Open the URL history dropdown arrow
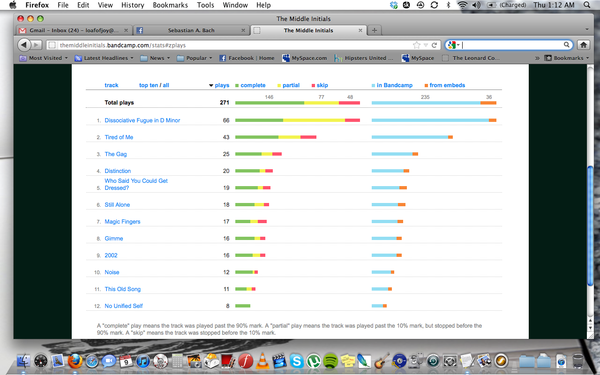600x375 pixels. pyautogui.click(x=426, y=45)
